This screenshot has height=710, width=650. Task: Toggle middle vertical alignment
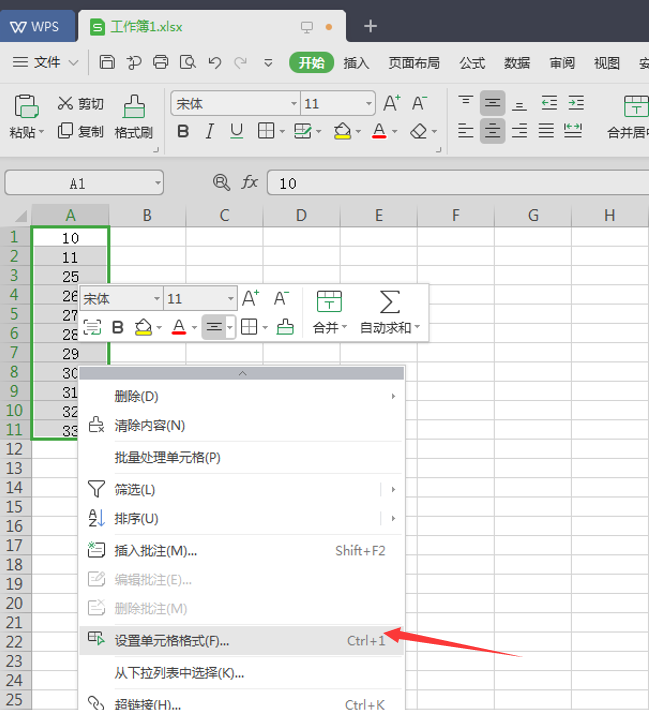click(x=492, y=103)
